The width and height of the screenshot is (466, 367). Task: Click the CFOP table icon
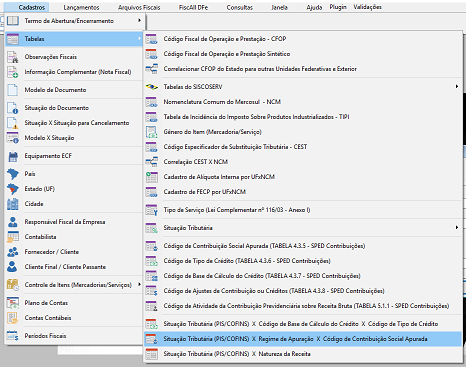pos(151,39)
